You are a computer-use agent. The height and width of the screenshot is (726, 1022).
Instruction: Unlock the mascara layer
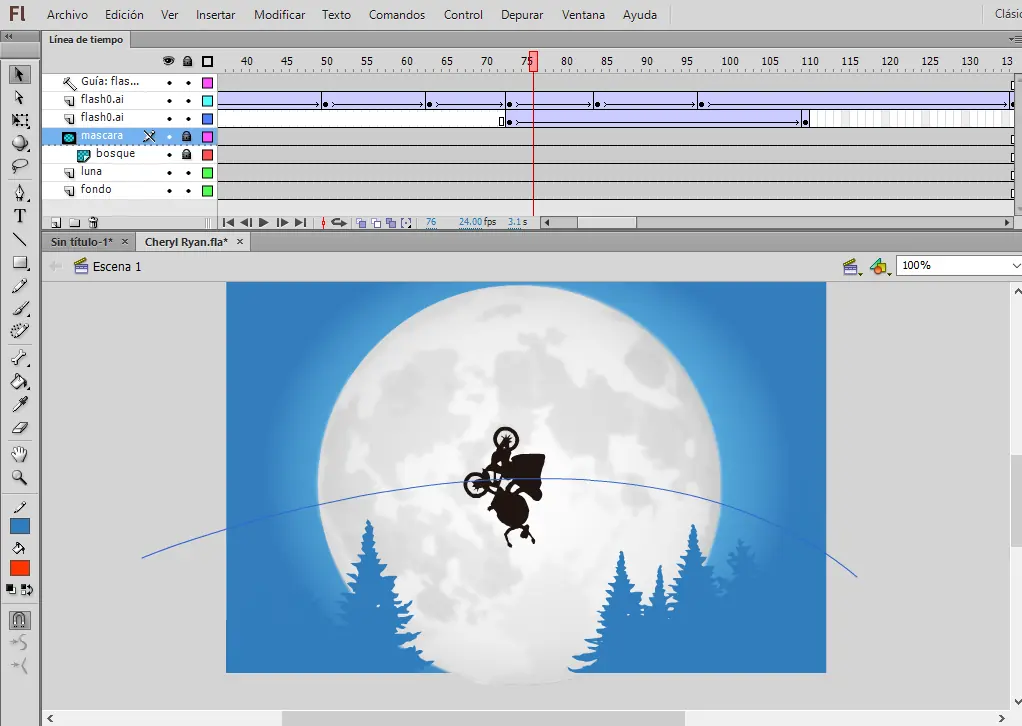click(x=187, y=136)
